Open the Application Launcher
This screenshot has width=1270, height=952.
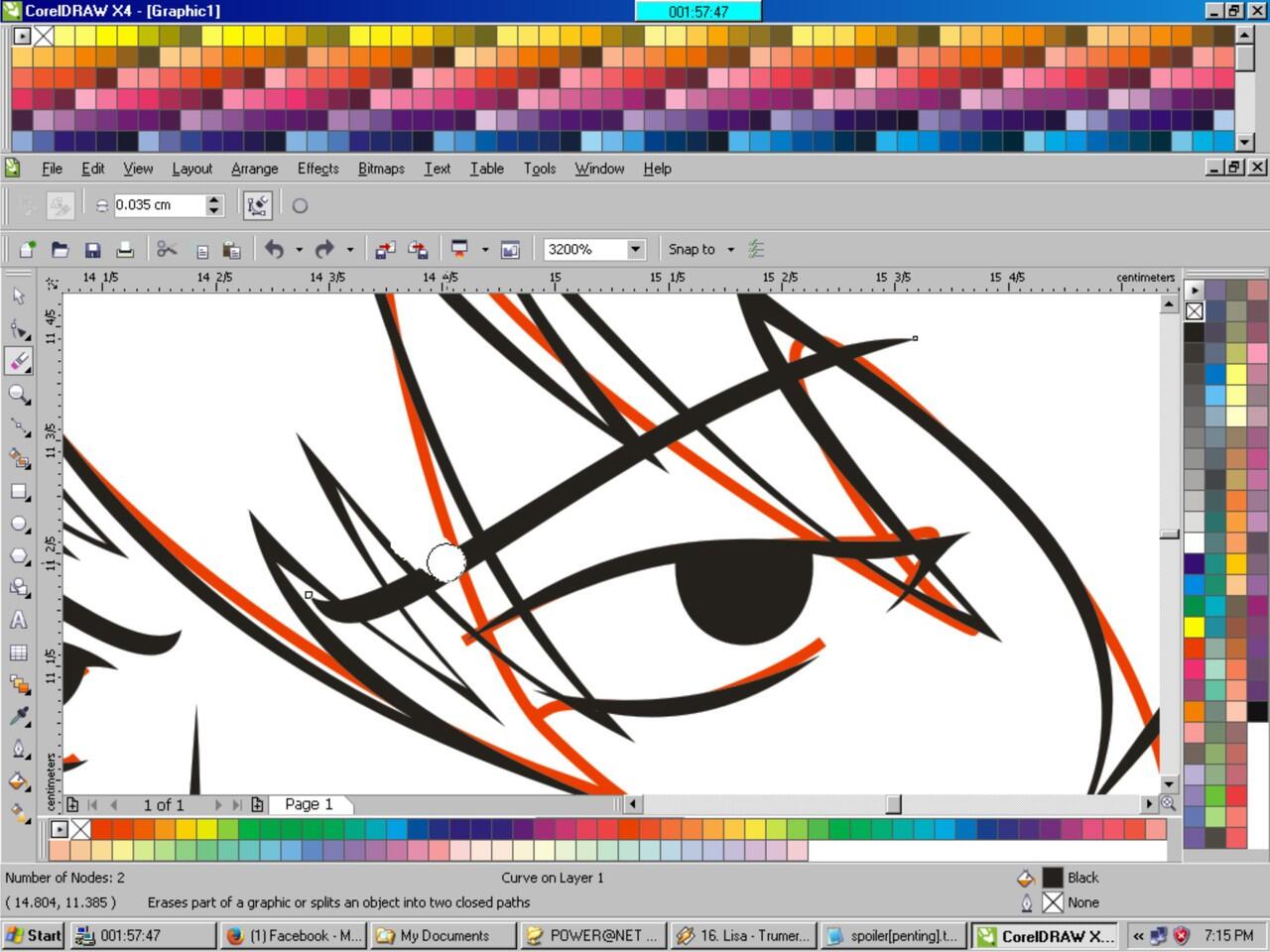459,250
